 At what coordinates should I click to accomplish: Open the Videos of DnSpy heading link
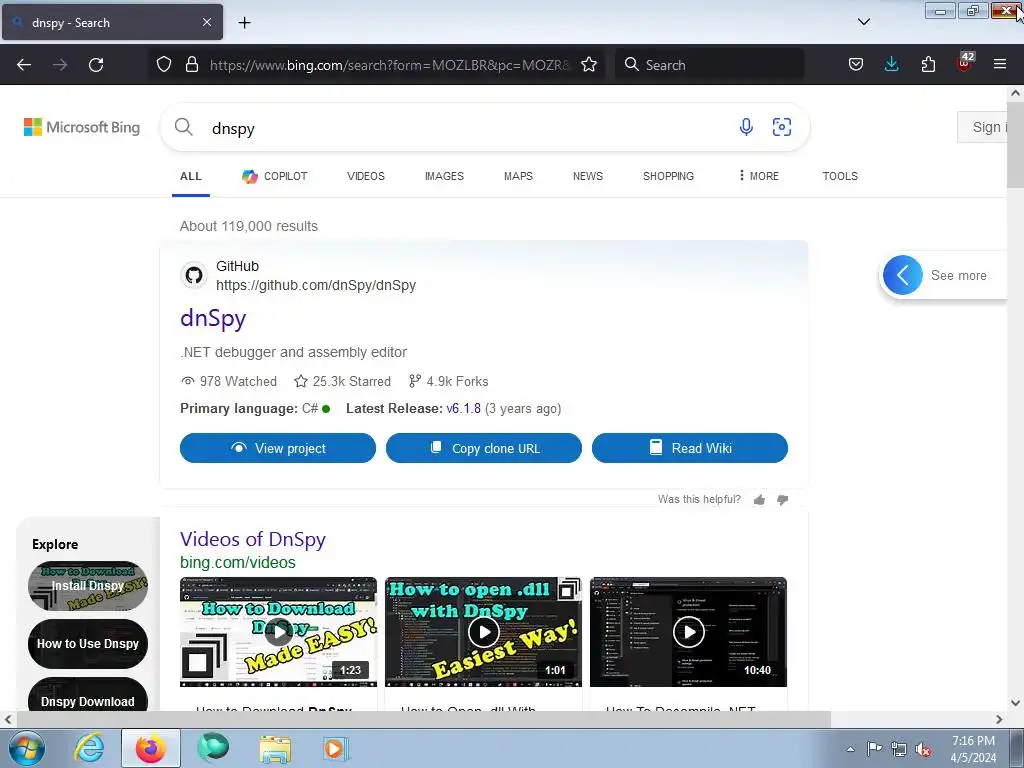click(x=253, y=539)
